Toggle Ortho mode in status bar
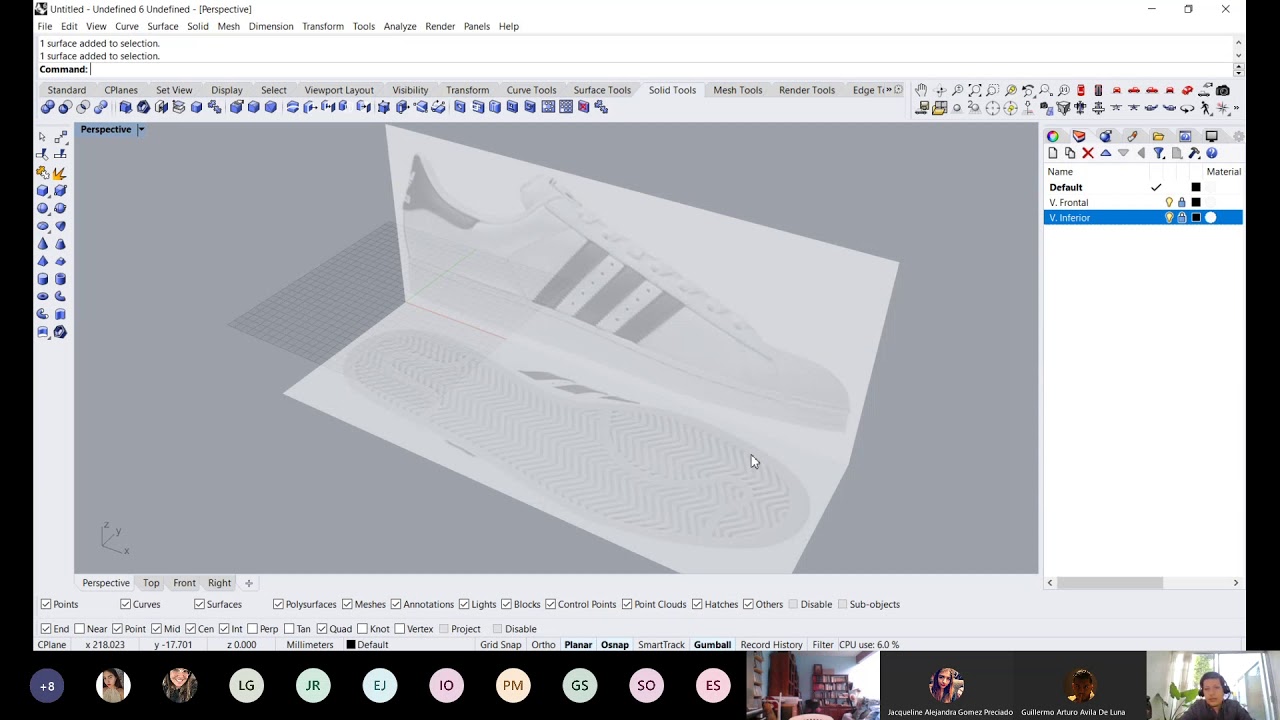Image resolution: width=1280 pixels, height=720 pixels. point(544,645)
